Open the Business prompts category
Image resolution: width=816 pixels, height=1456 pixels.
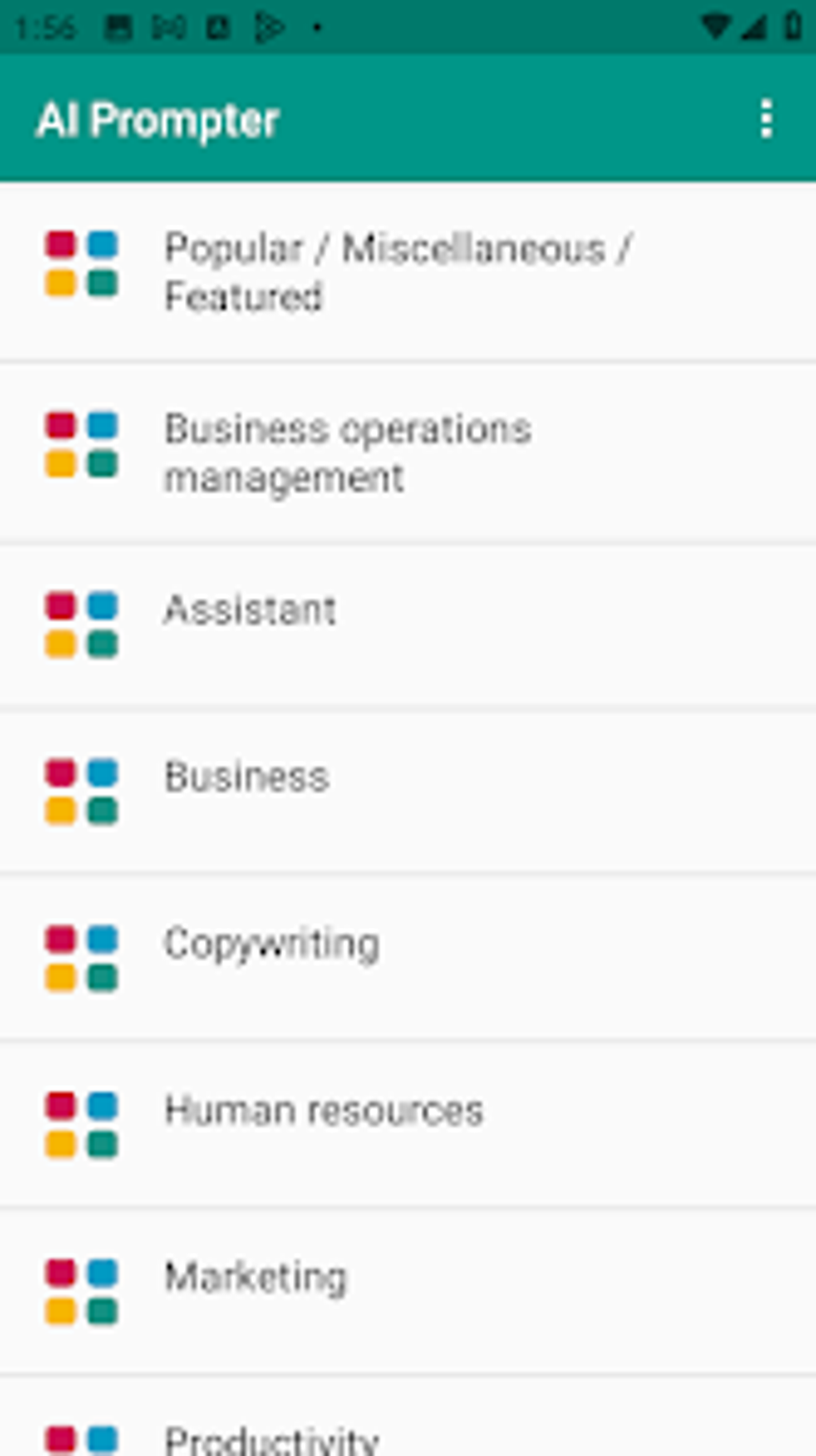(246, 777)
